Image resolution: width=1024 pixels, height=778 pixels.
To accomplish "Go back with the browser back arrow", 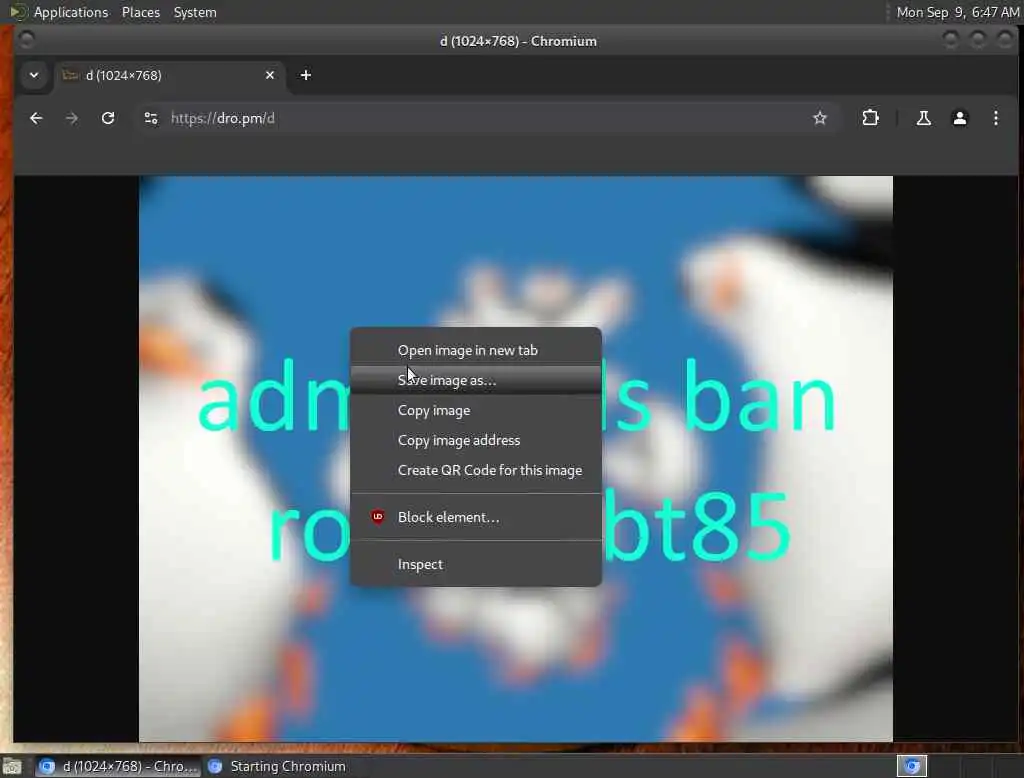I will (x=36, y=118).
